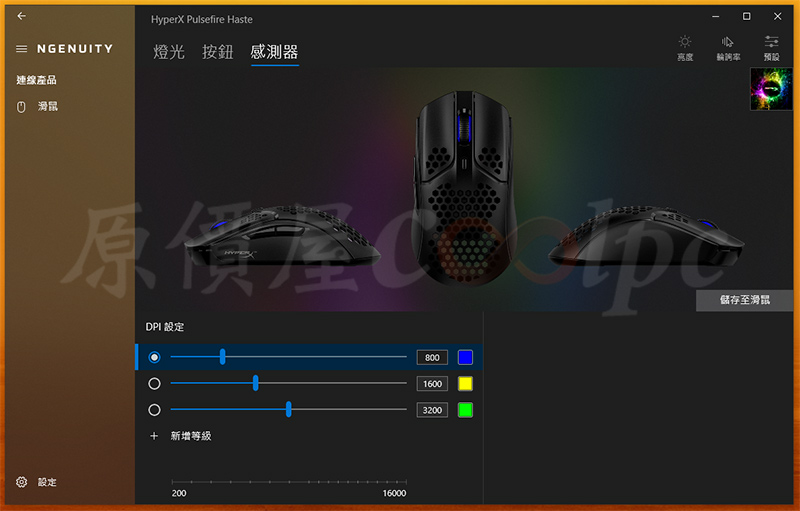Toggle the NGENUITY hamburger menu
This screenshot has height=511, width=800.
21,49
